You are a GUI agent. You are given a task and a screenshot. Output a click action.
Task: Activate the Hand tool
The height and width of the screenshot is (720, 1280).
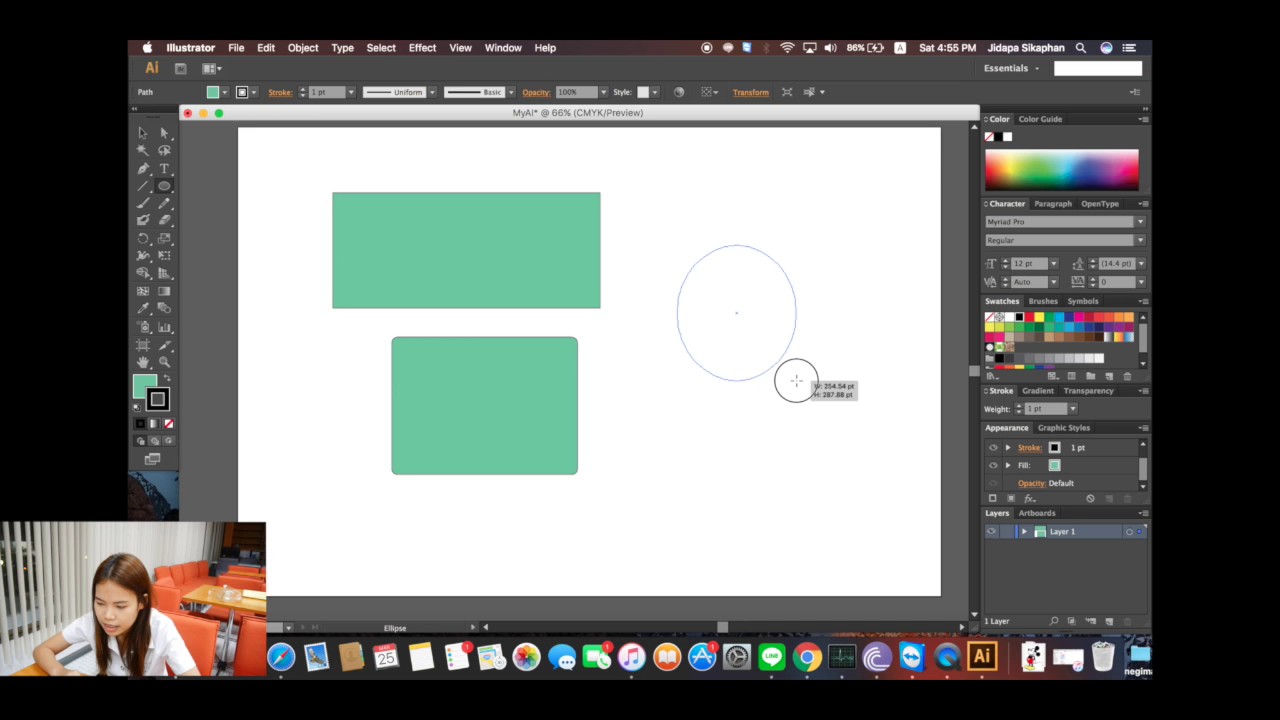pyautogui.click(x=143, y=362)
